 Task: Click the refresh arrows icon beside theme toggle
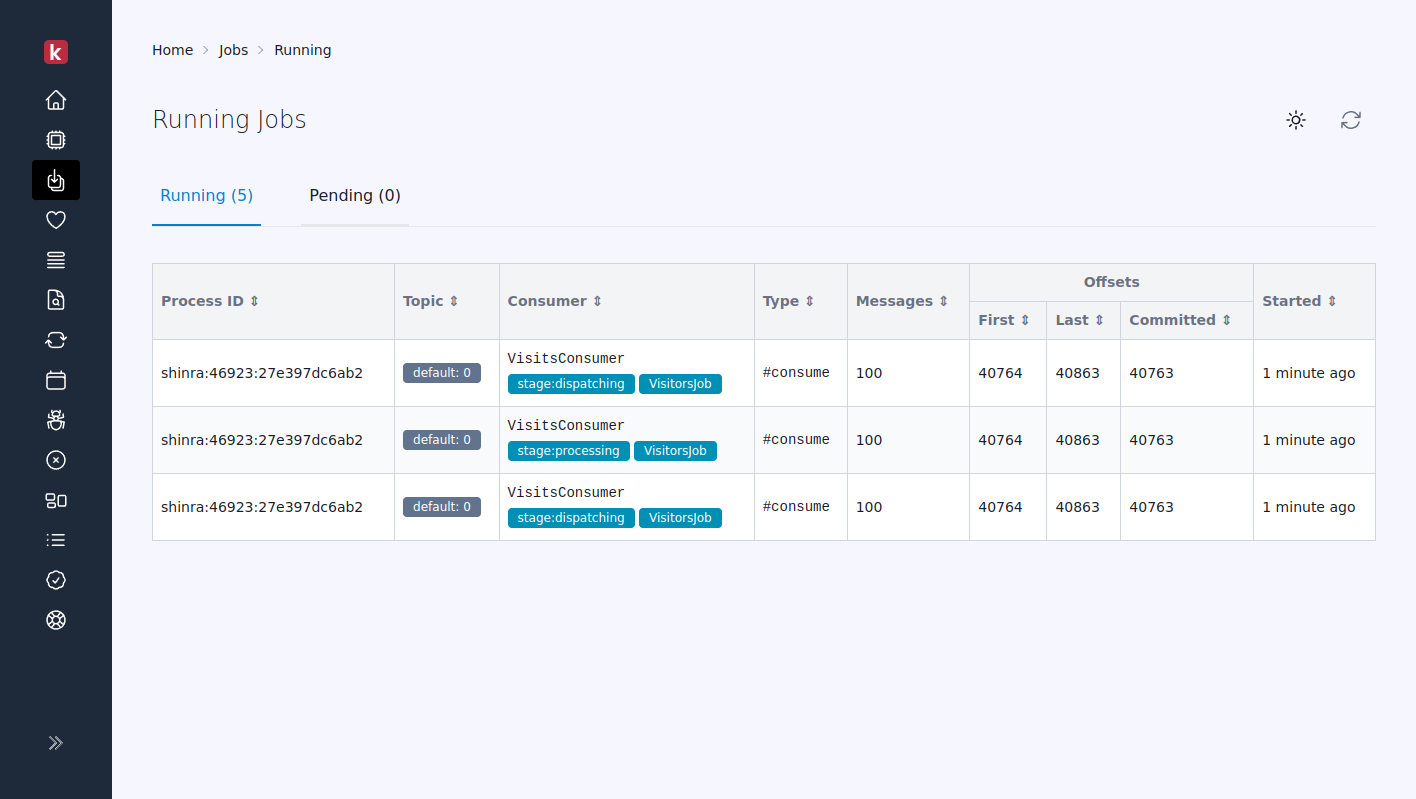coord(1351,120)
